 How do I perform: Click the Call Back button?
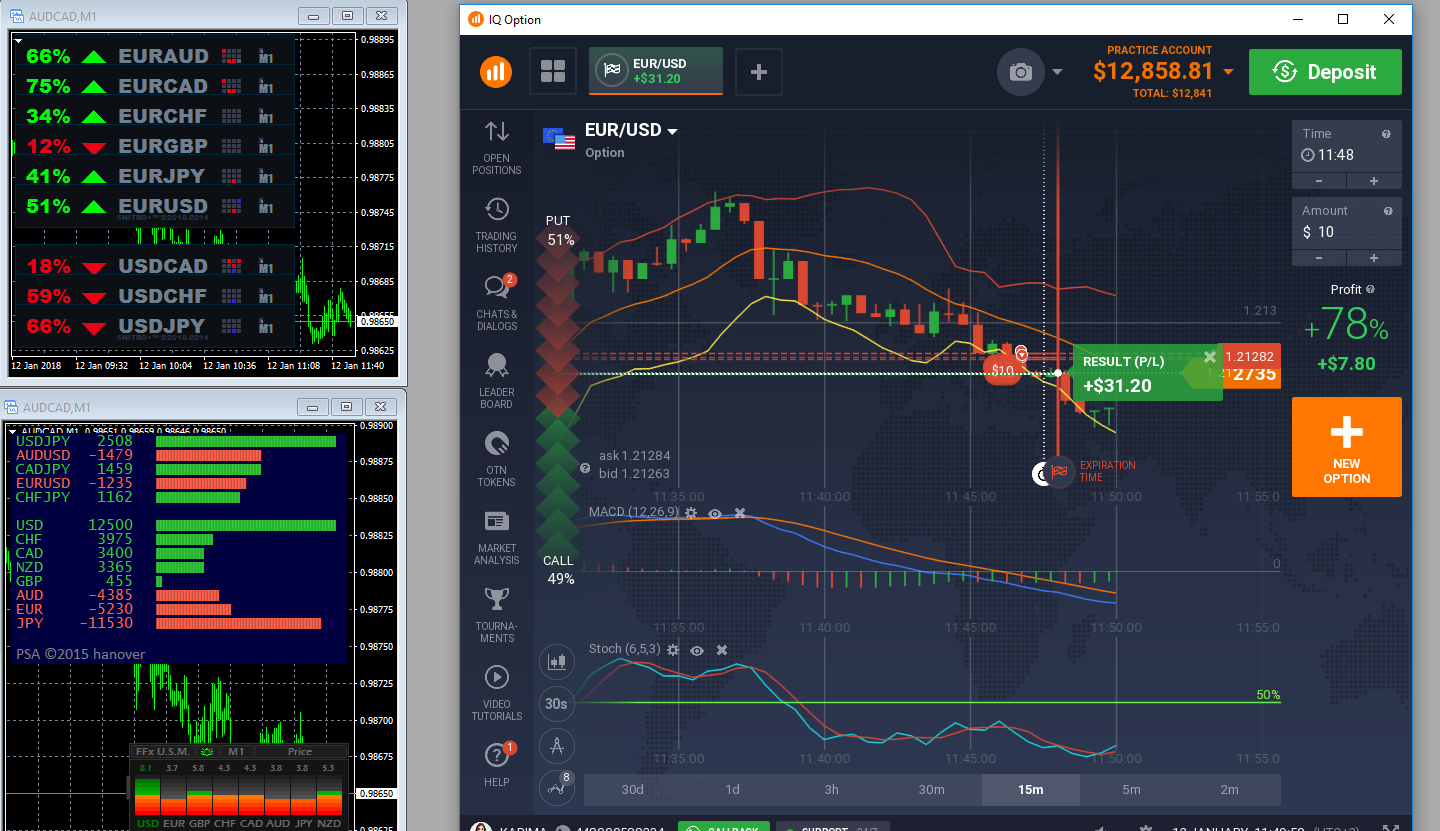coord(722,827)
